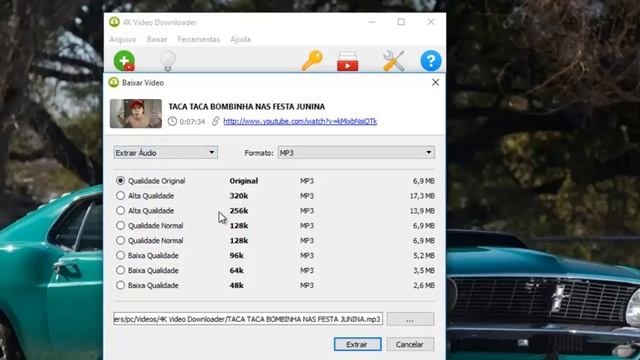Click the Cancelar button

410,344
